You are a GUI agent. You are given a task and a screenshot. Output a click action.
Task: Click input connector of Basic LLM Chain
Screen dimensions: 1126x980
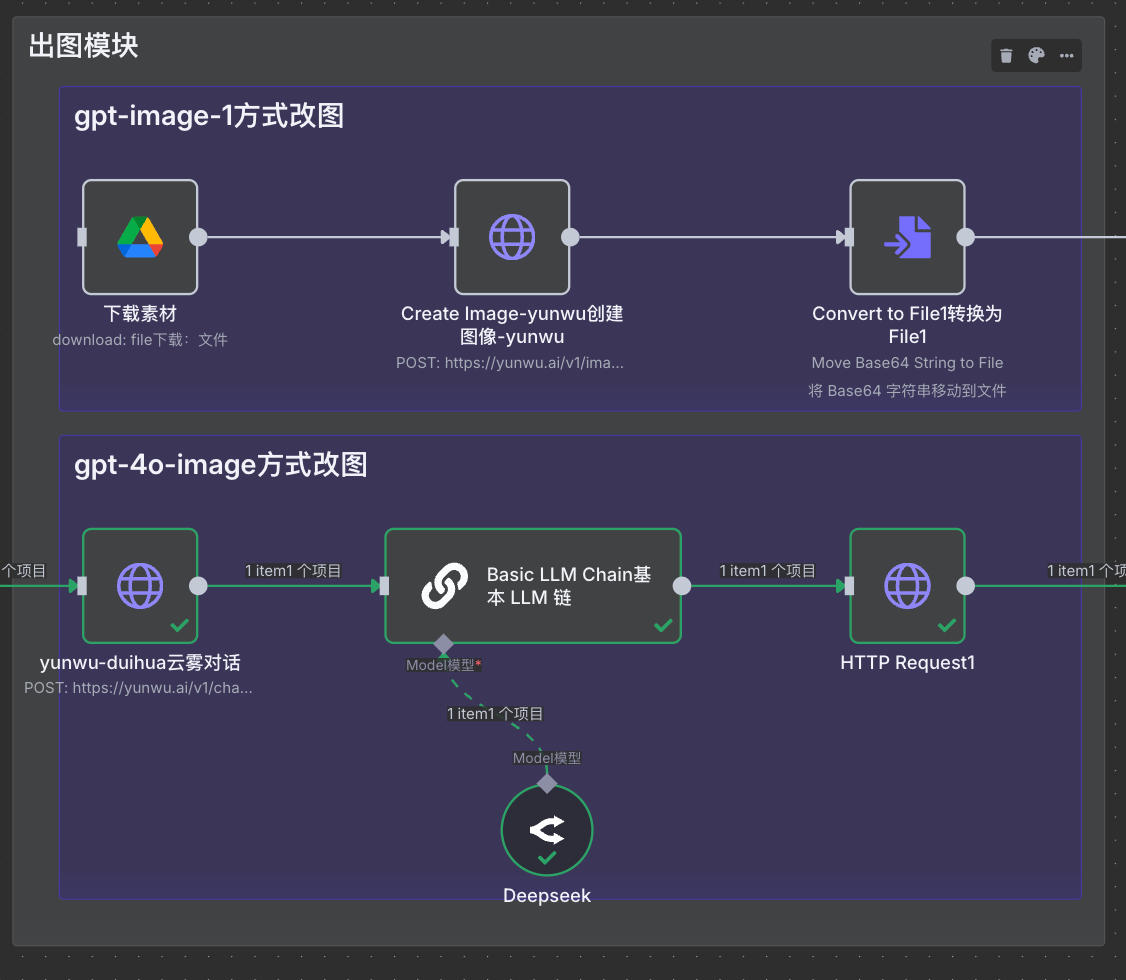(x=384, y=586)
